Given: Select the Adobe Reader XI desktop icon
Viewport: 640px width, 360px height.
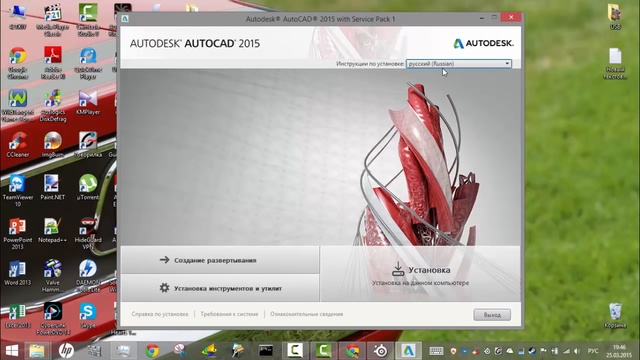Looking at the screenshot, I should point(53,62).
